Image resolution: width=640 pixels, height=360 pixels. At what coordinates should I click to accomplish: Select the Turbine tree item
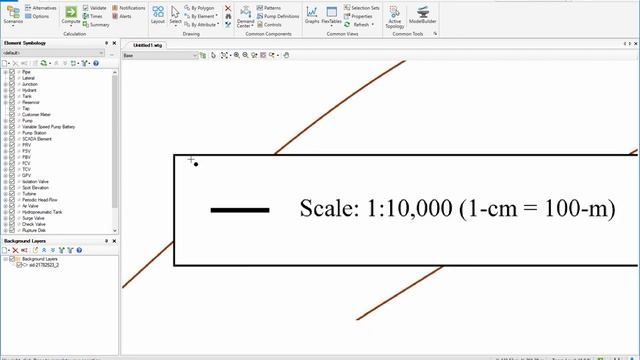29,194
